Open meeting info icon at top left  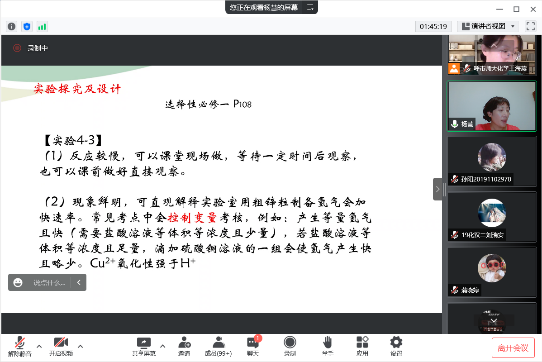(11, 27)
